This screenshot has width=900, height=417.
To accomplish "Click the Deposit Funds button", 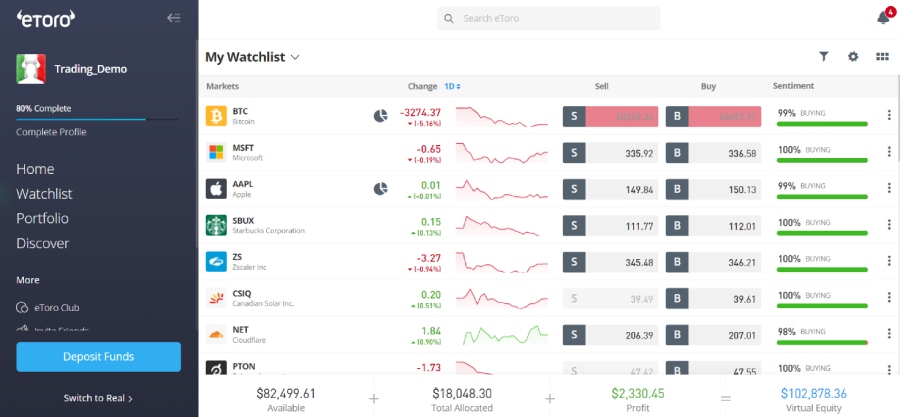I will click(98, 357).
